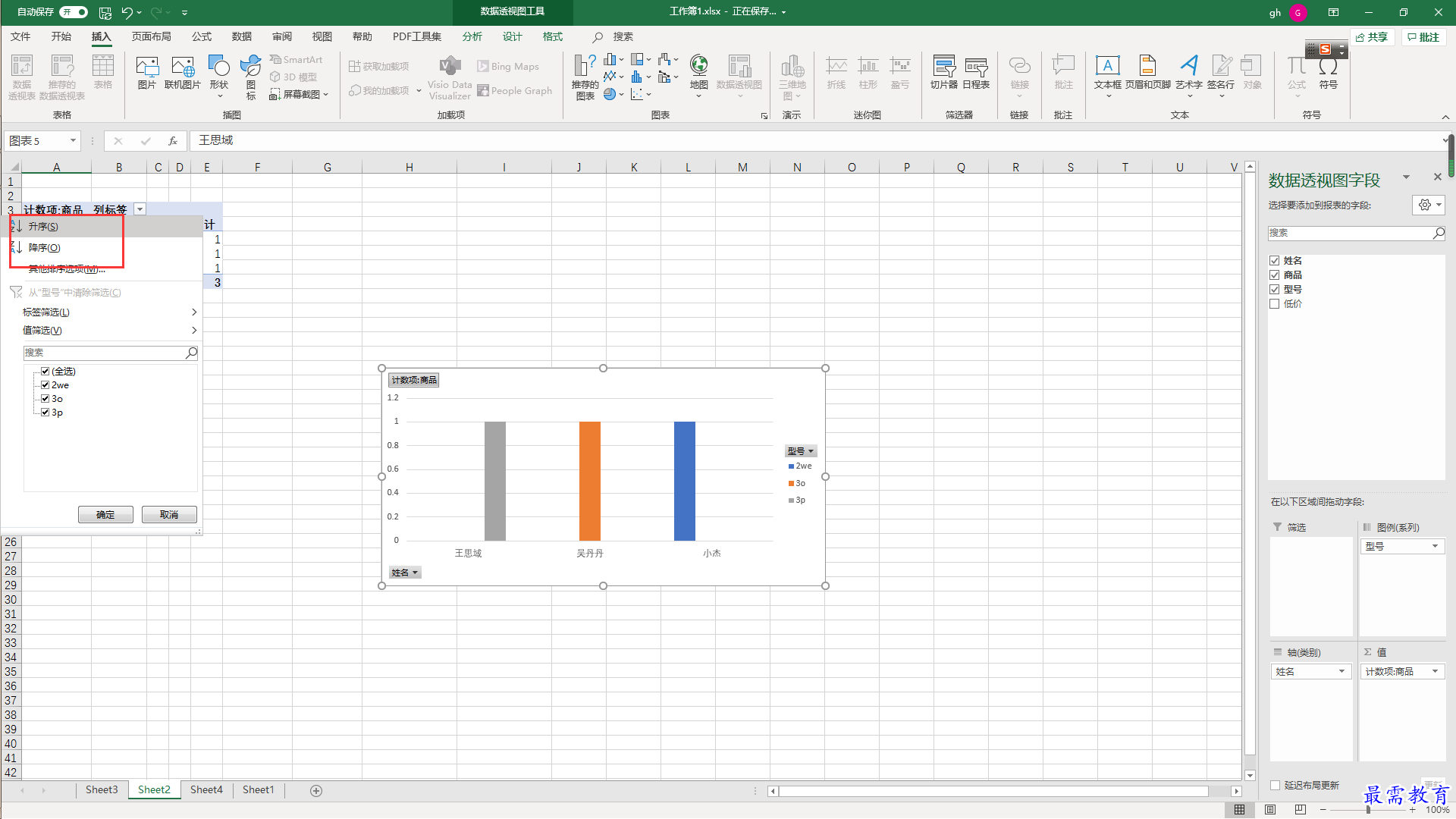
Task: Open 姓名 field dropdown in axis area
Action: coord(1341,672)
